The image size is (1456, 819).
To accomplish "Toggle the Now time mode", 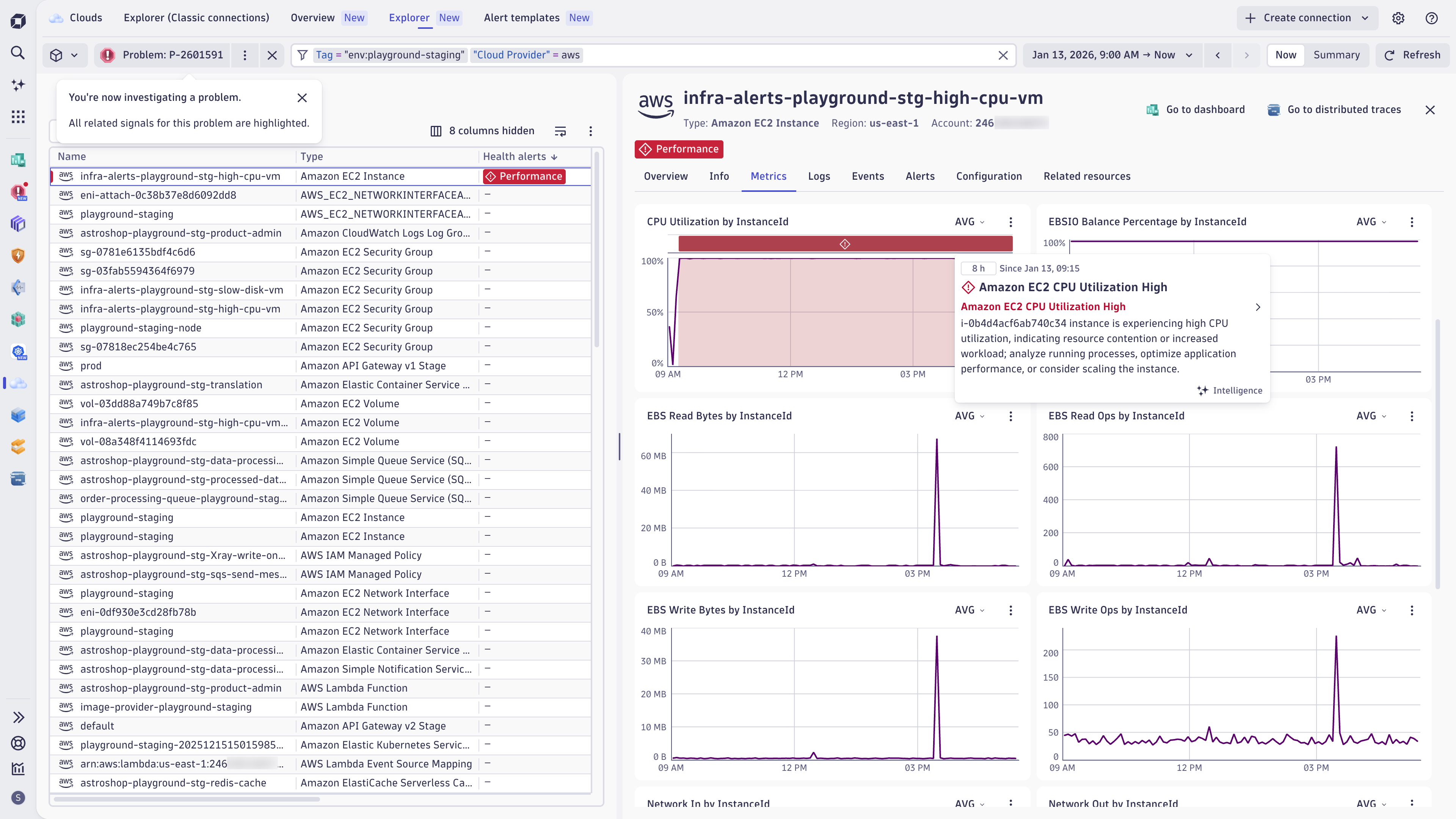I will [1285, 55].
